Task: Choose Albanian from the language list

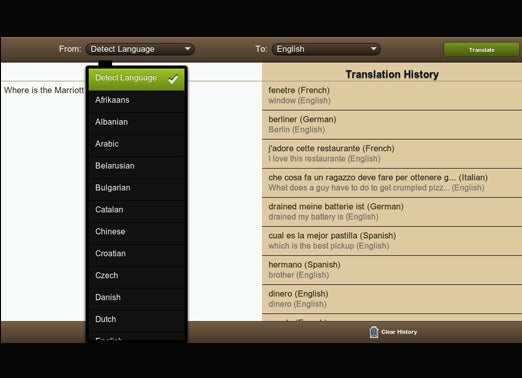Action: click(136, 122)
